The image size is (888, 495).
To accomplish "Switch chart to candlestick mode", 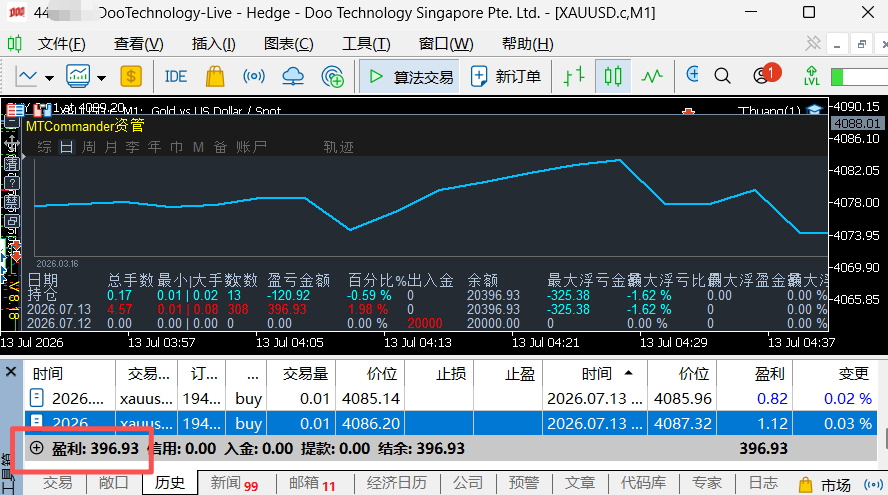I will point(613,76).
